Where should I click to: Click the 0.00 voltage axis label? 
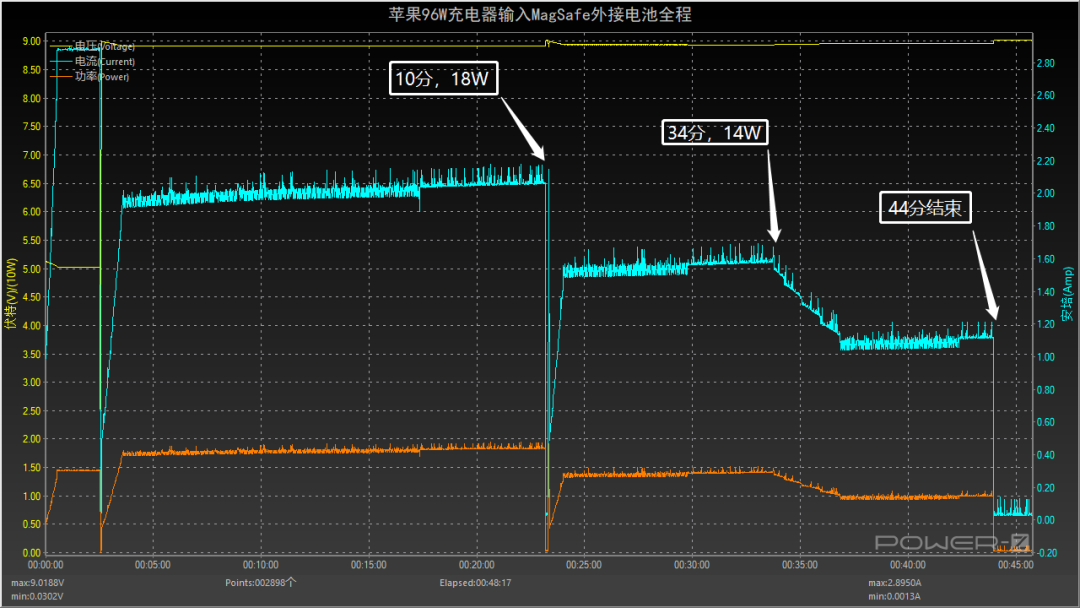pos(32,552)
